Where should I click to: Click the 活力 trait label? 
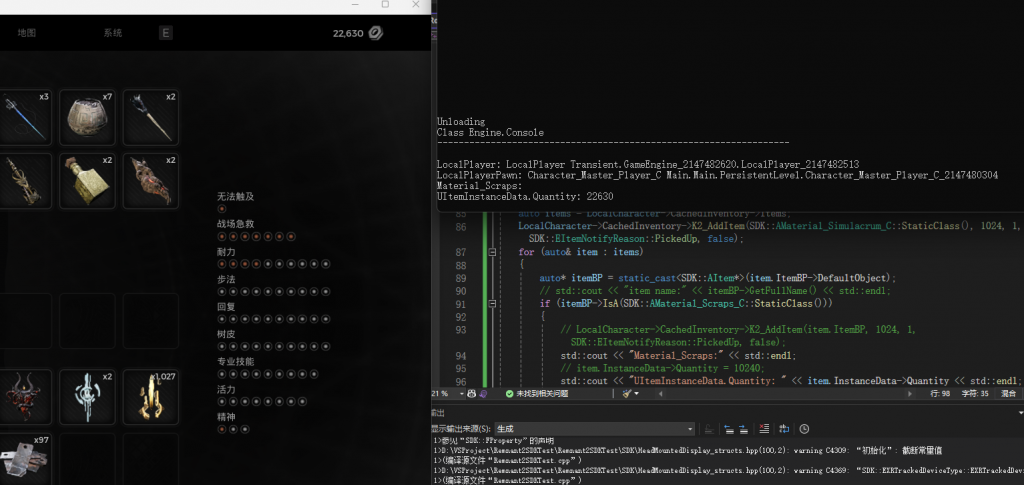[x=226, y=389]
